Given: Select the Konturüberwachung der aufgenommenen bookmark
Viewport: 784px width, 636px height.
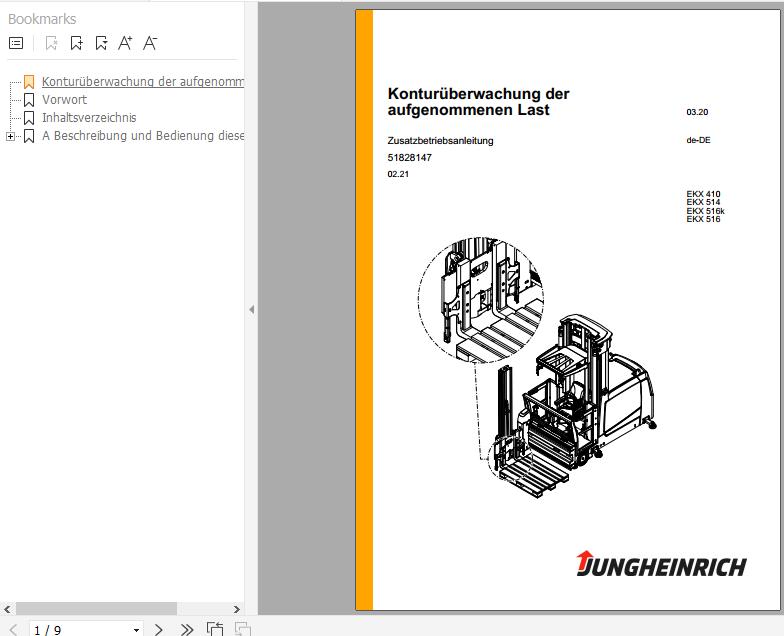Looking at the screenshot, I should [x=142, y=82].
